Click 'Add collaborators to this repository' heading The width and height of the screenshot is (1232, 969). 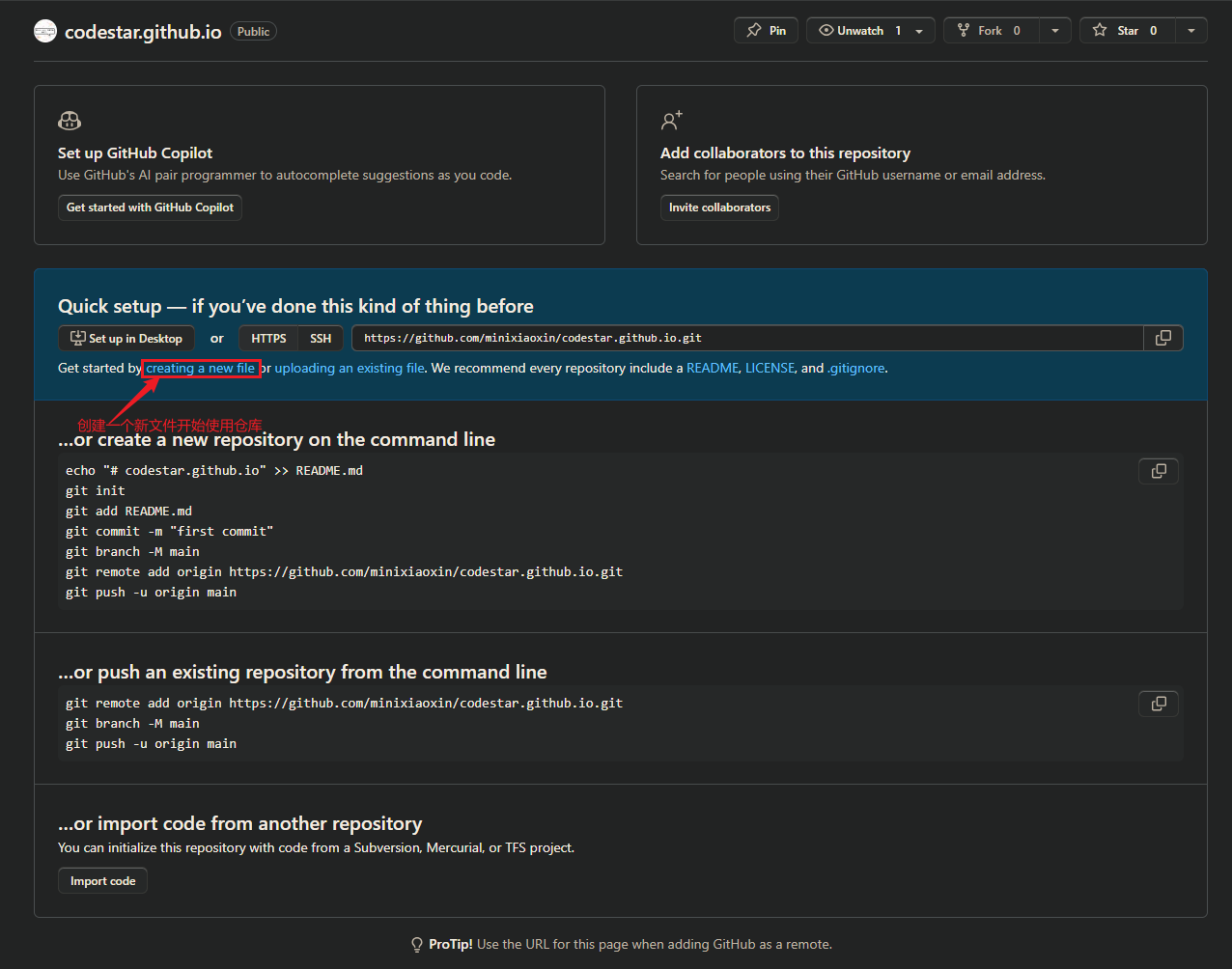click(x=785, y=152)
